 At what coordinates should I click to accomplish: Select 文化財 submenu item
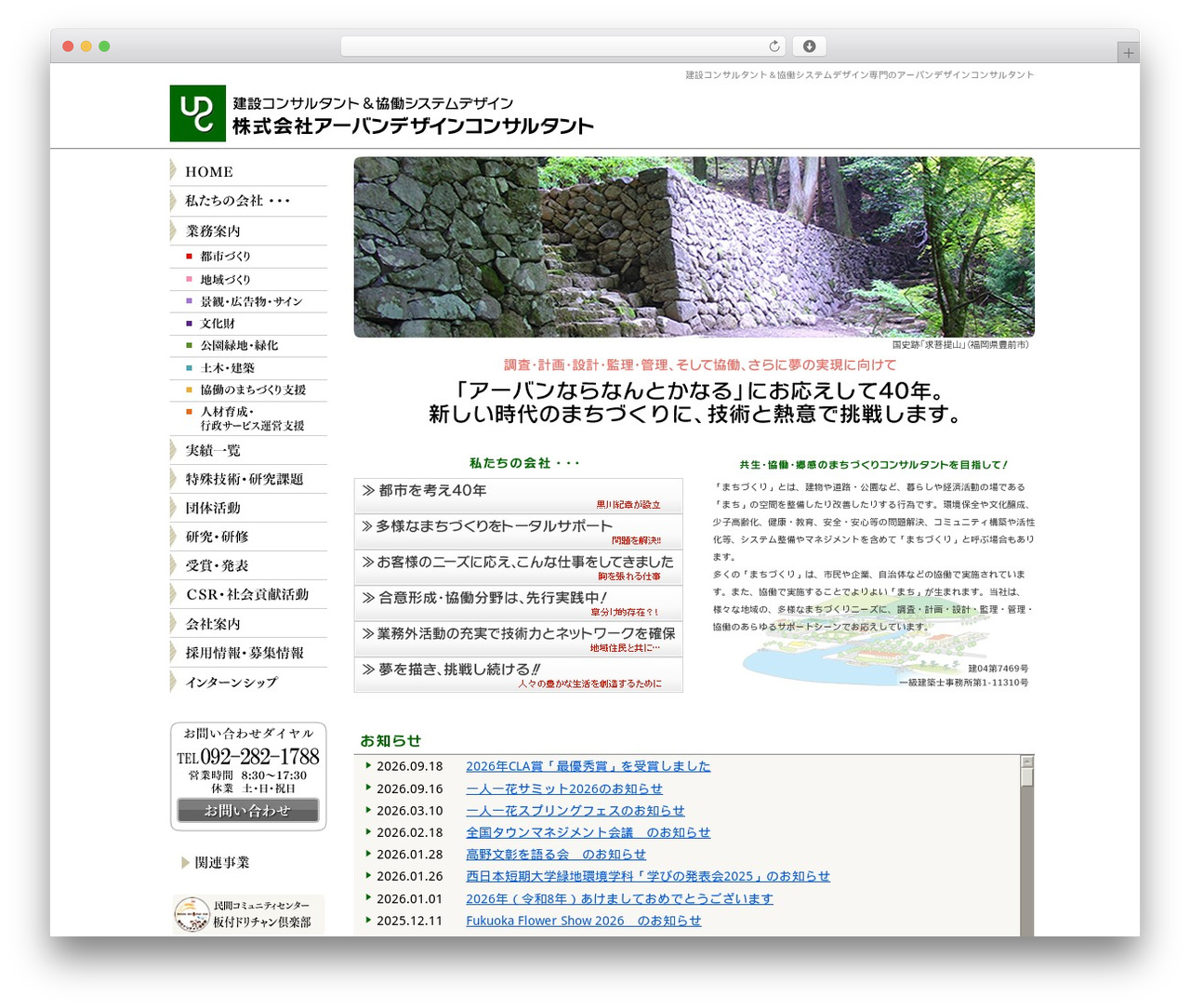(248, 324)
